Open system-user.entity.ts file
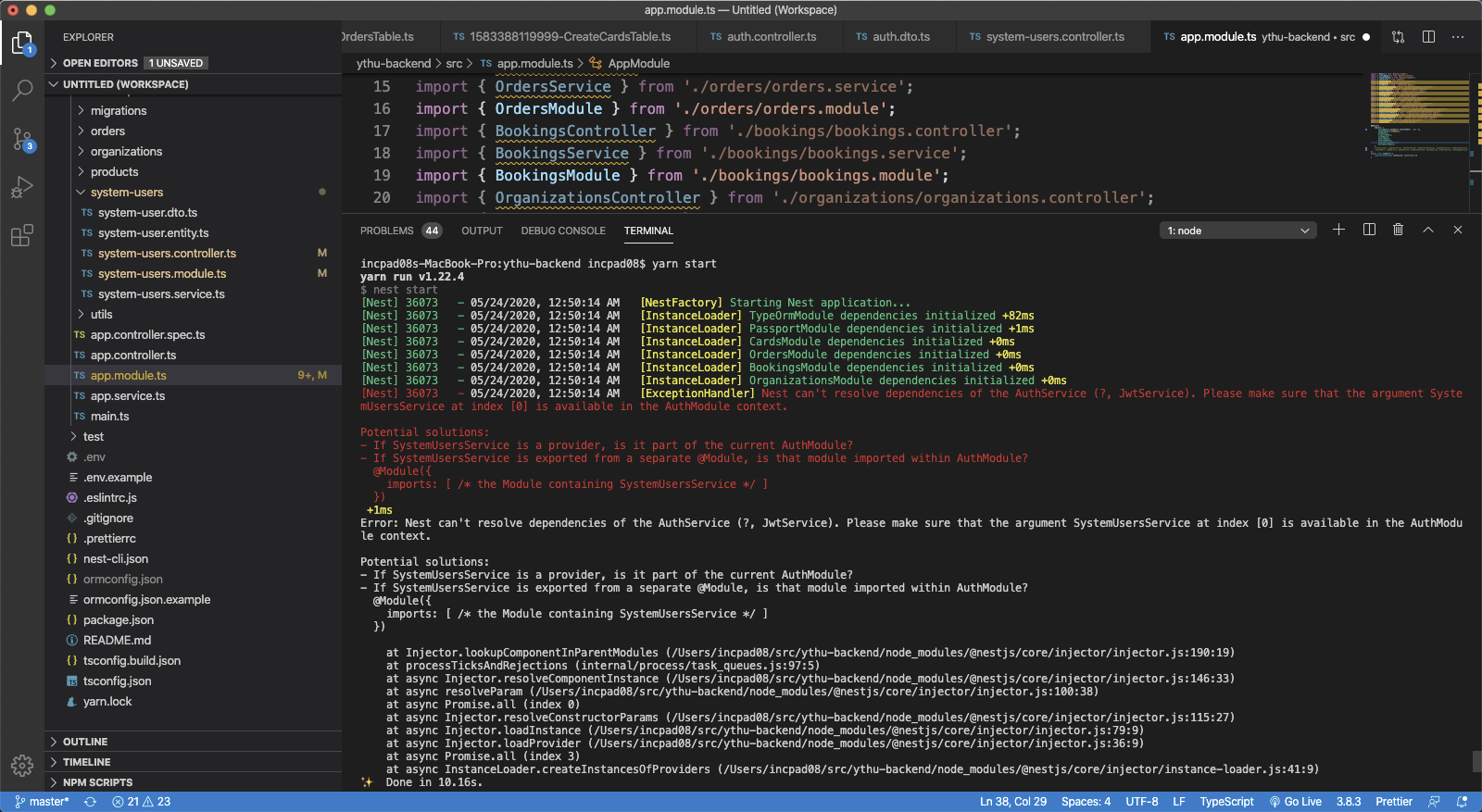The image size is (1482, 812). [194, 233]
